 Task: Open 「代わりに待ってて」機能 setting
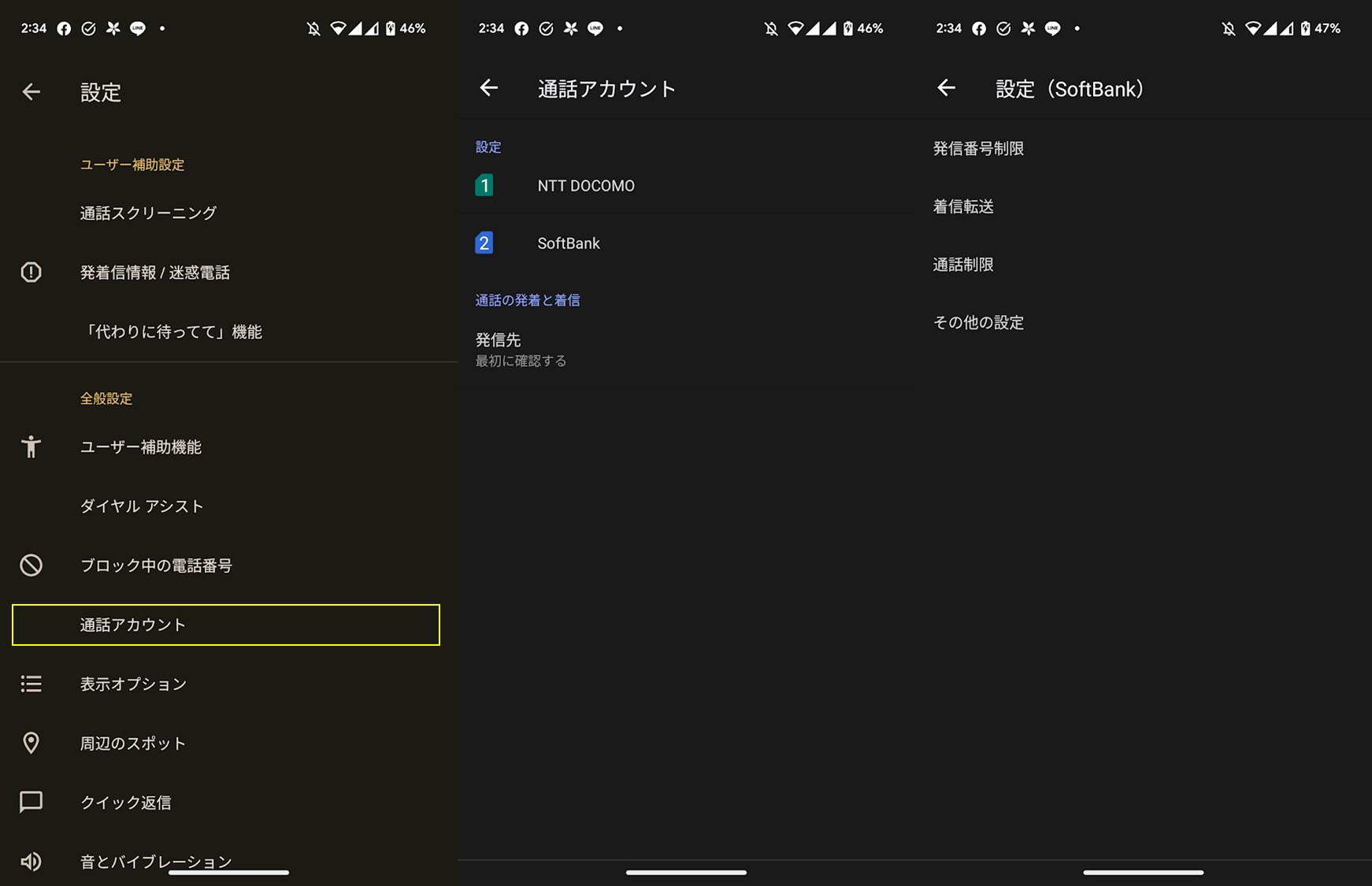coord(228,332)
